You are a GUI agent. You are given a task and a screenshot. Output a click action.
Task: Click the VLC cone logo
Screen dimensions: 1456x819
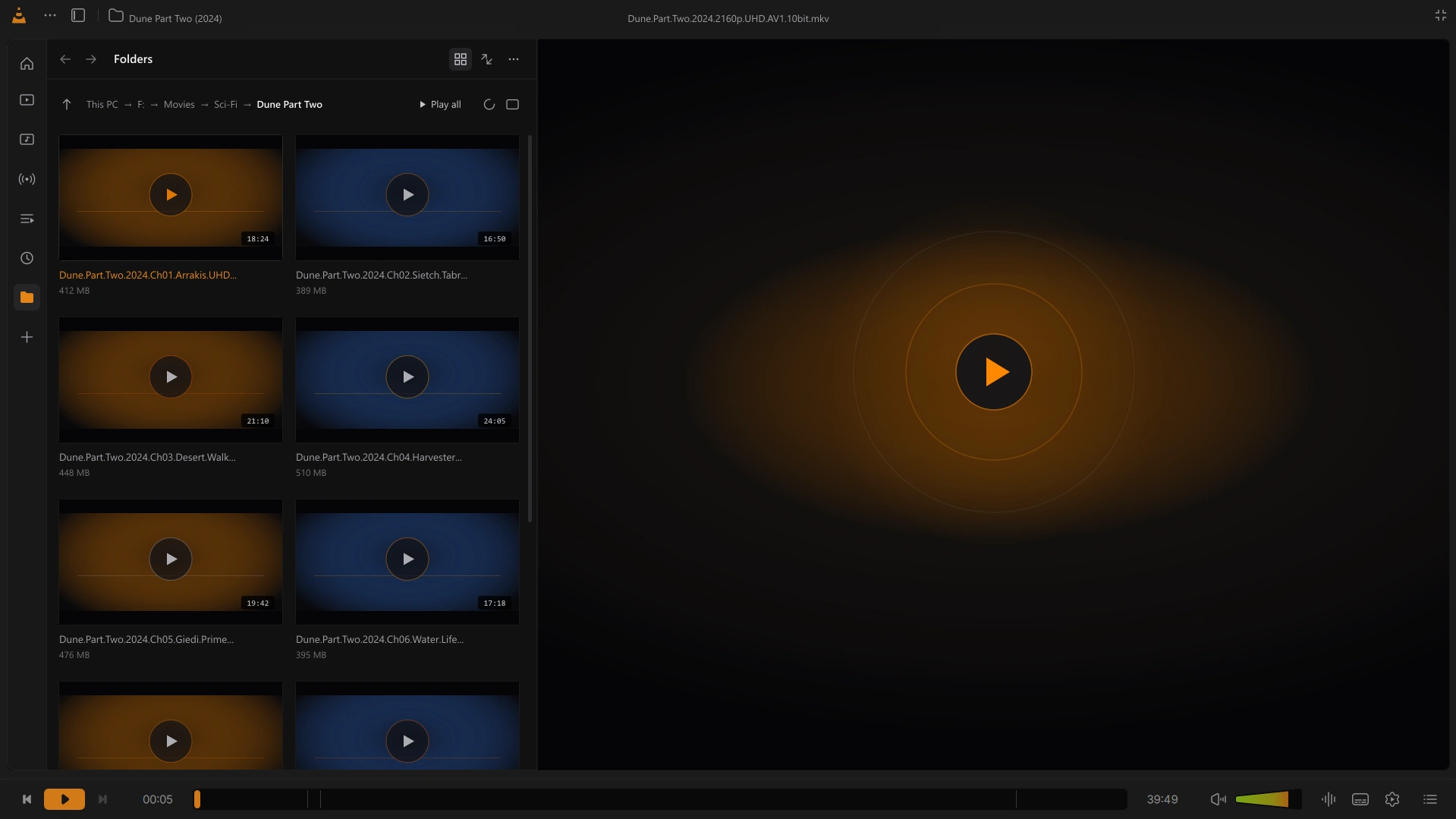pyautogui.click(x=19, y=16)
